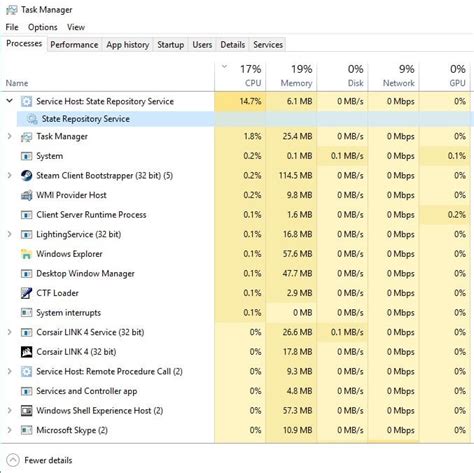Click the Services and Controller app icon
Image resolution: width=474 pixels, height=473 pixels.
26,391
